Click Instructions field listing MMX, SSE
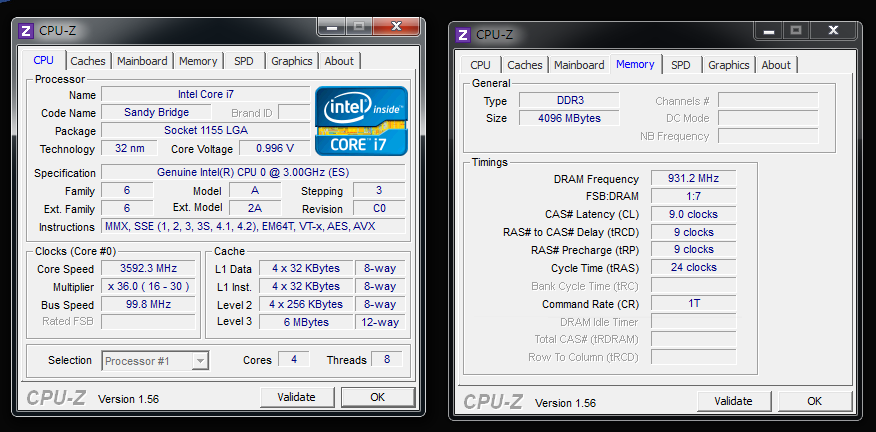876x432 pixels. 253,226
